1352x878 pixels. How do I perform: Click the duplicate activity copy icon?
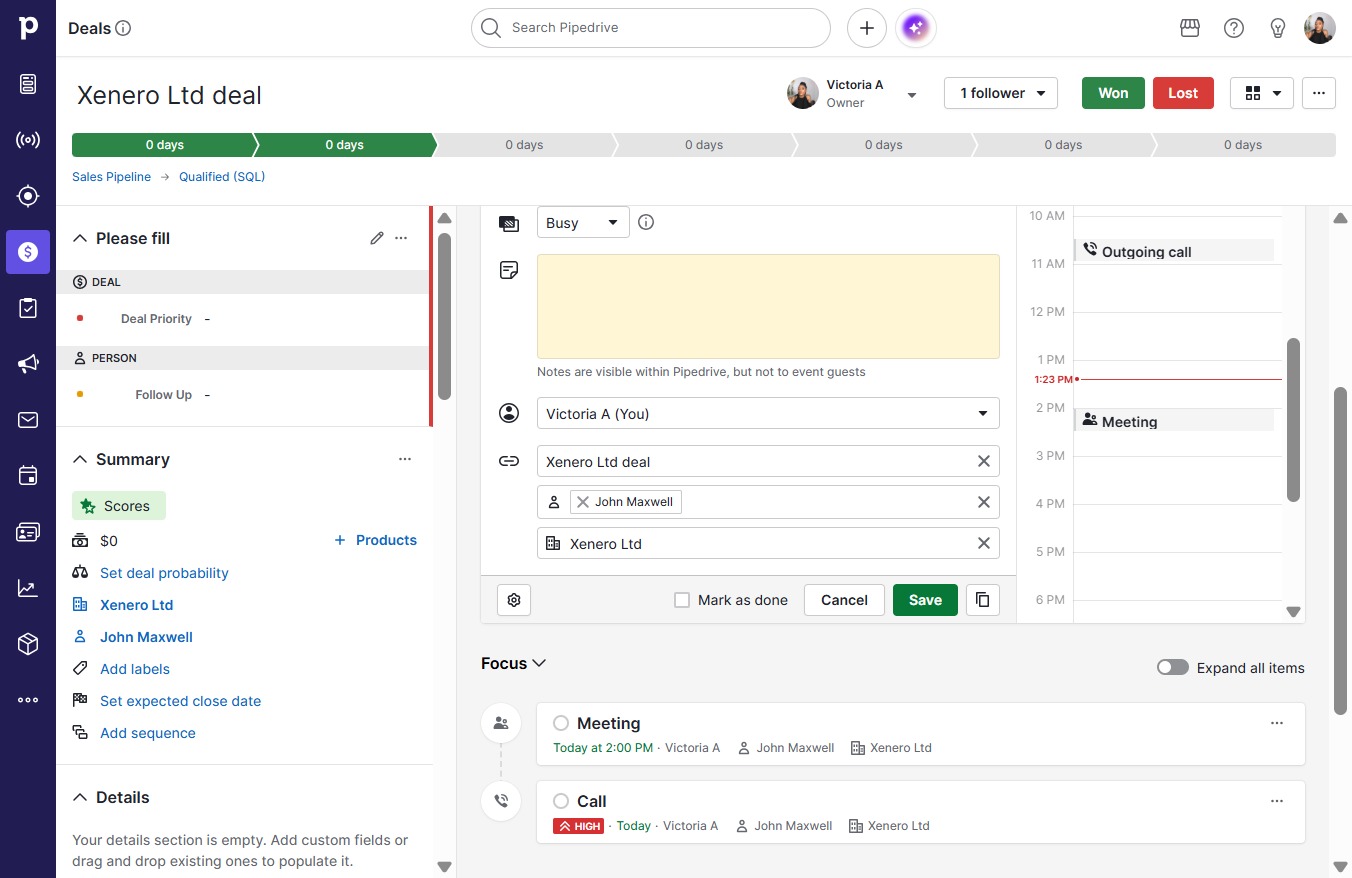(x=983, y=600)
